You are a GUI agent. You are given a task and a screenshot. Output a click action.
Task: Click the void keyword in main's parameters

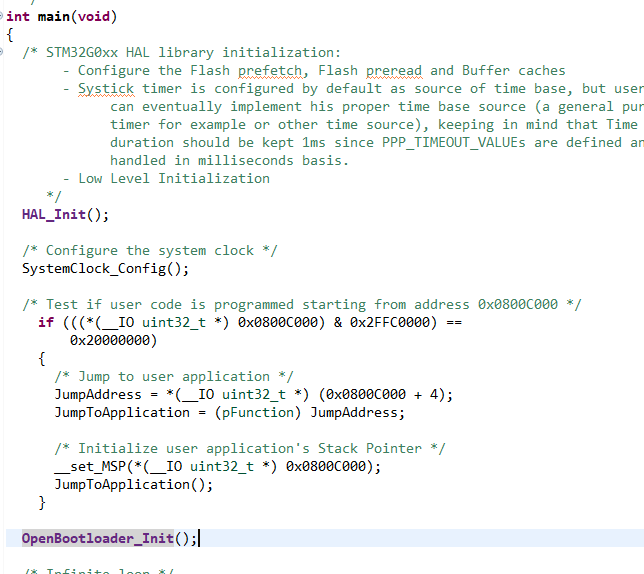(x=94, y=17)
